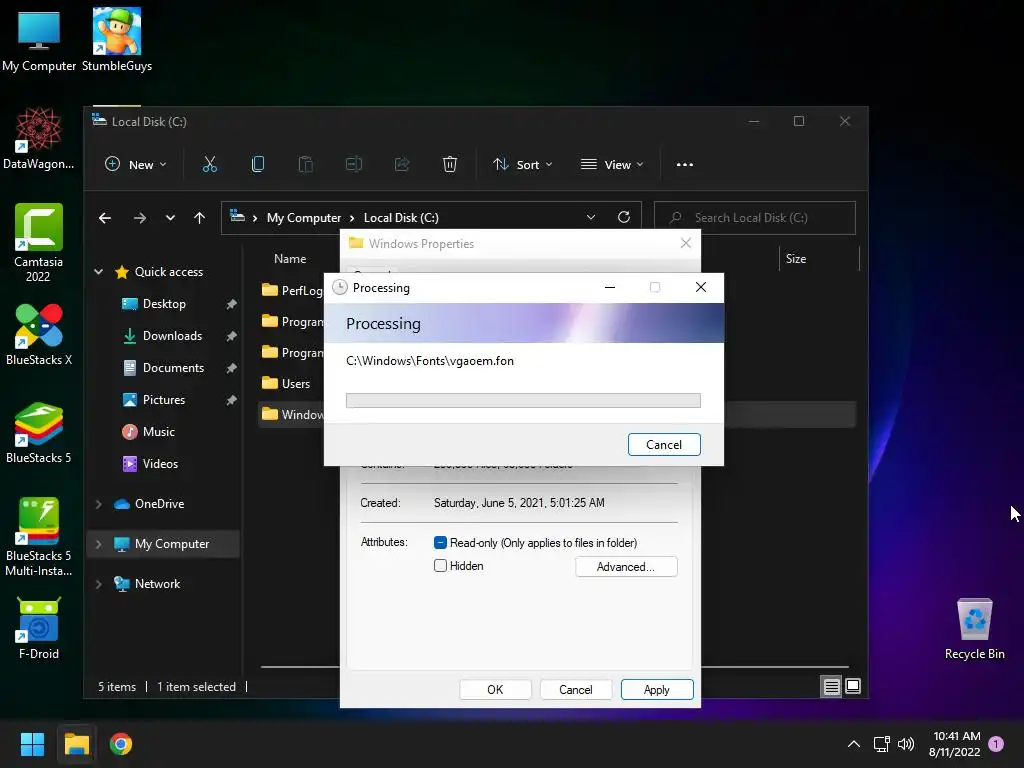Open the See more ellipsis menu

pyautogui.click(x=684, y=165)
